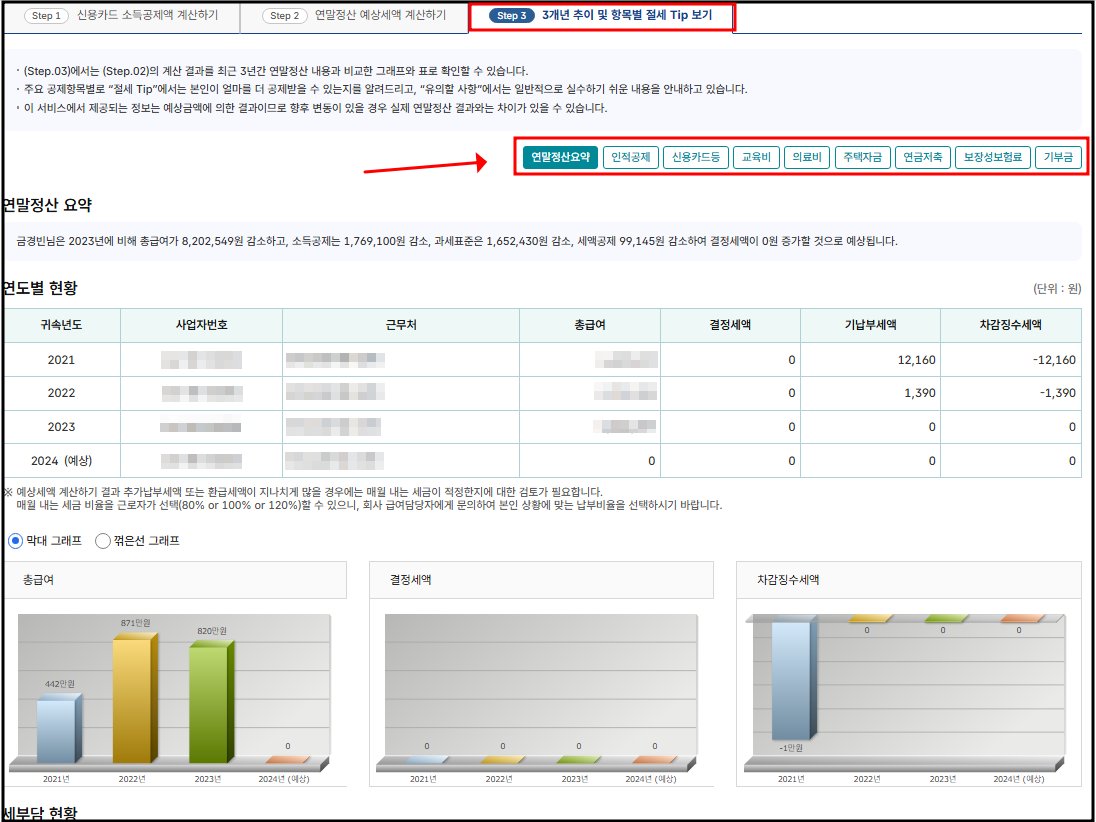Image resolution: width=1096 pixels, height=822 pixels.
Task: Show the 연금저축 section
Action: 922,157
